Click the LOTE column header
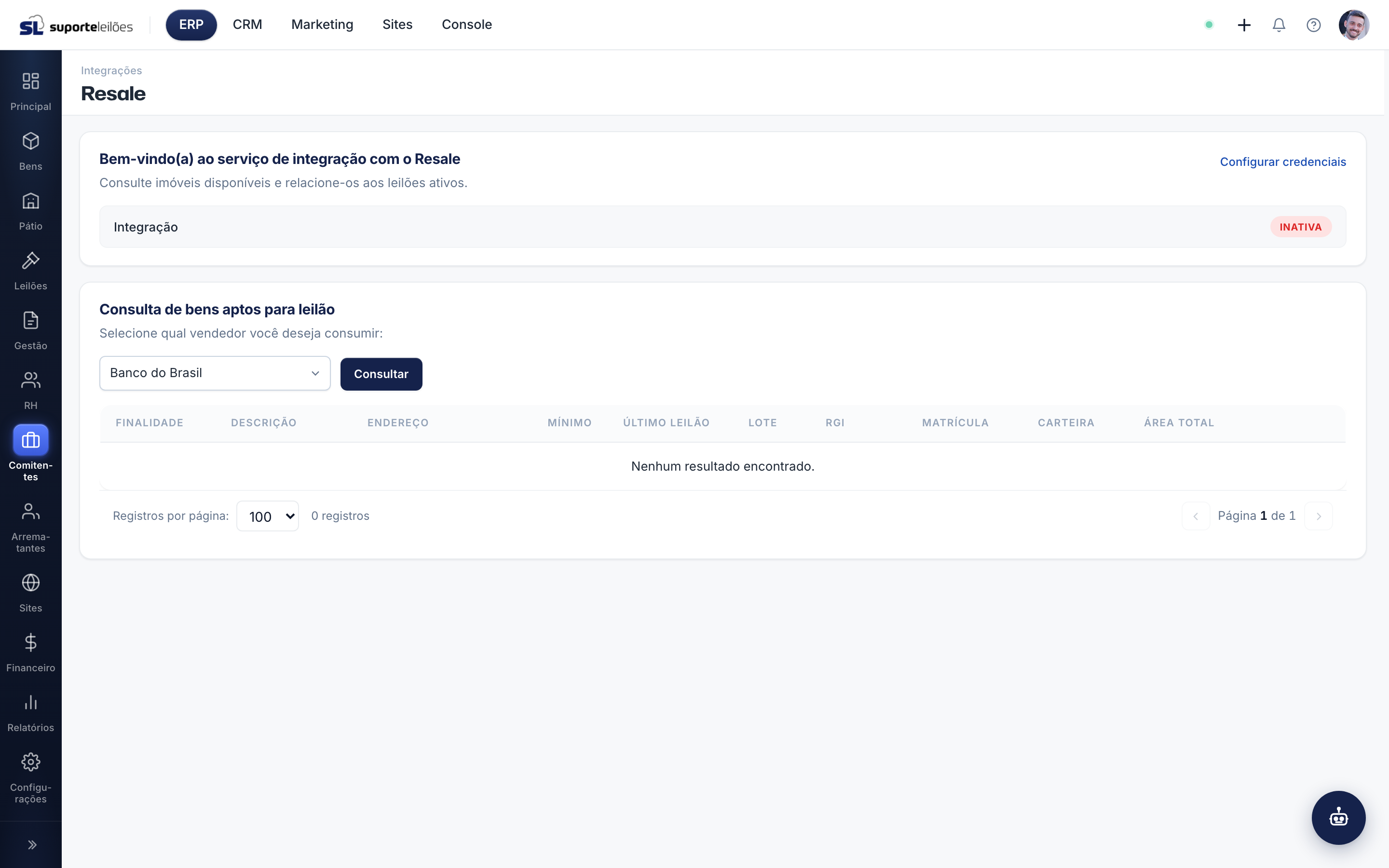The height and width of the screenshot is (868, 1389). [762, 422]
